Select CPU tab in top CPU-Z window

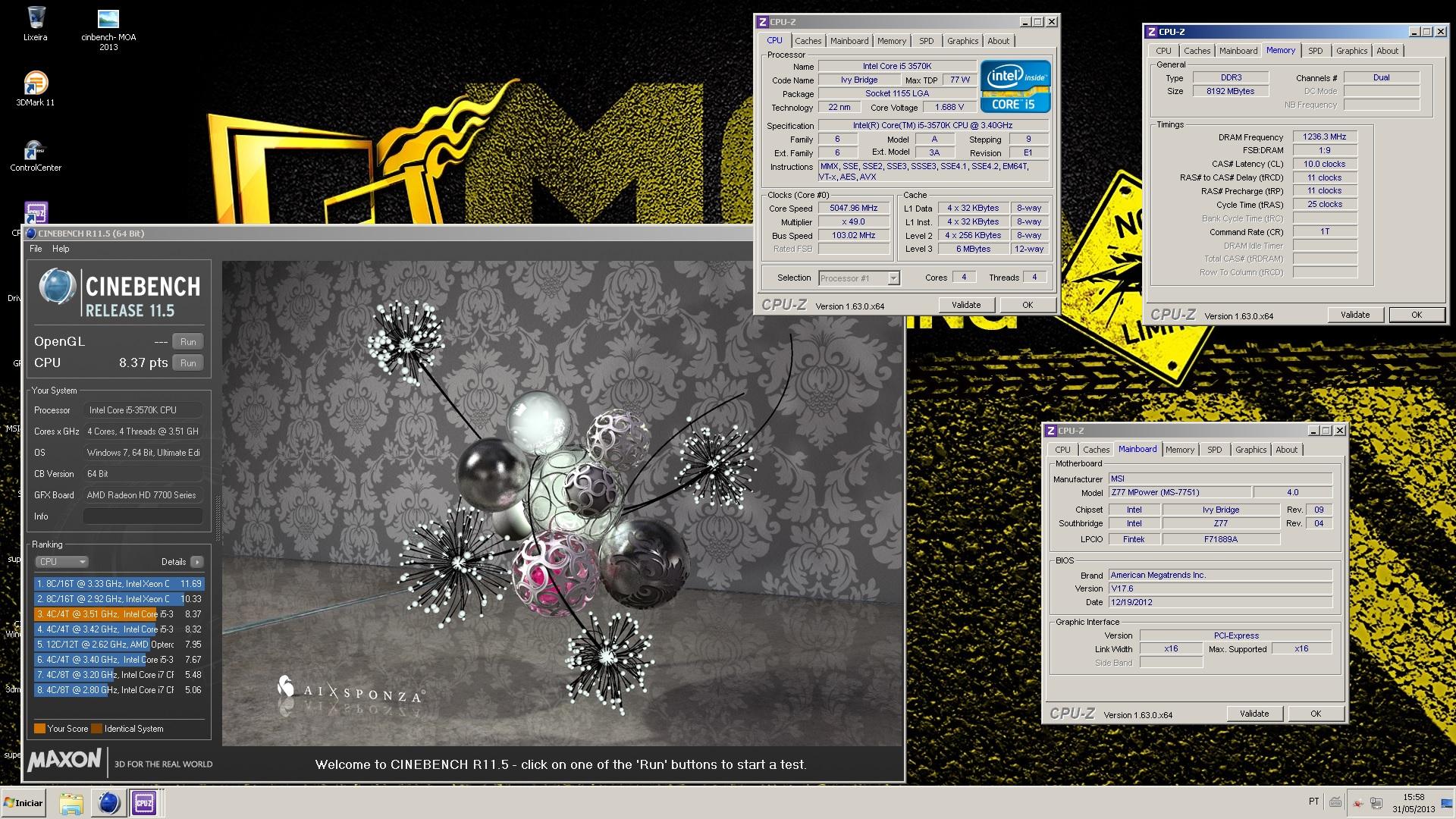point(774,41)
